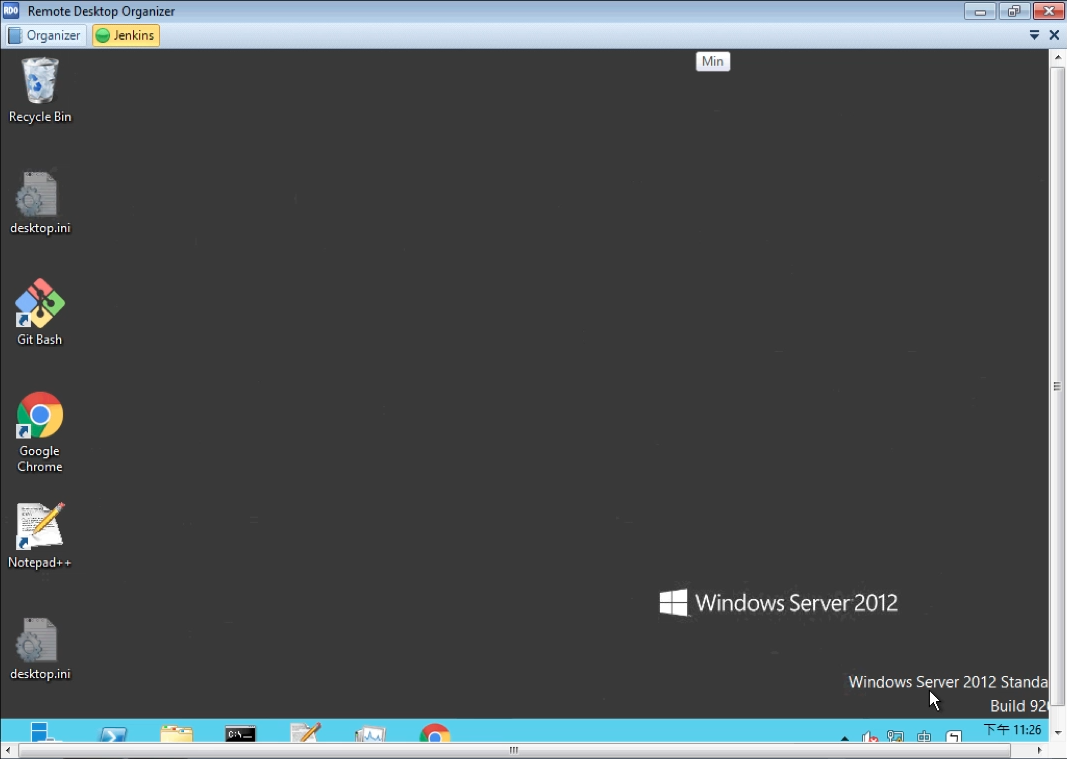This screenshot has width=1067, height=759.
Task: Click the vertical scrollbar up arrow
Action: (1057, 58)
